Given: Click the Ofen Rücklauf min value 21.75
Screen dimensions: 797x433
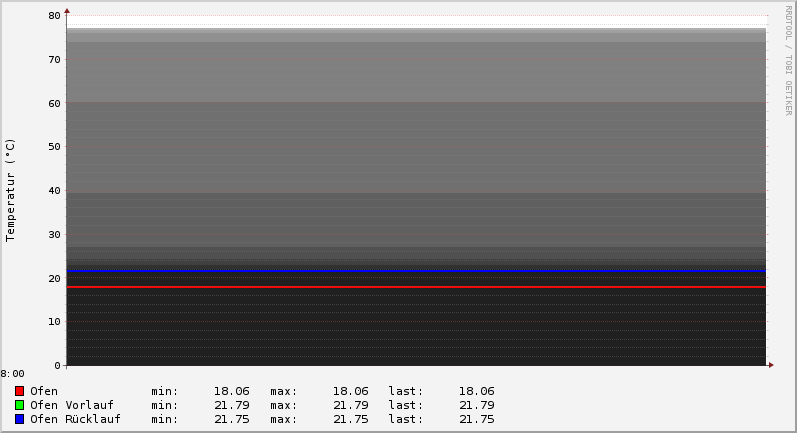Looking at the screenshot, I should 231,419.
